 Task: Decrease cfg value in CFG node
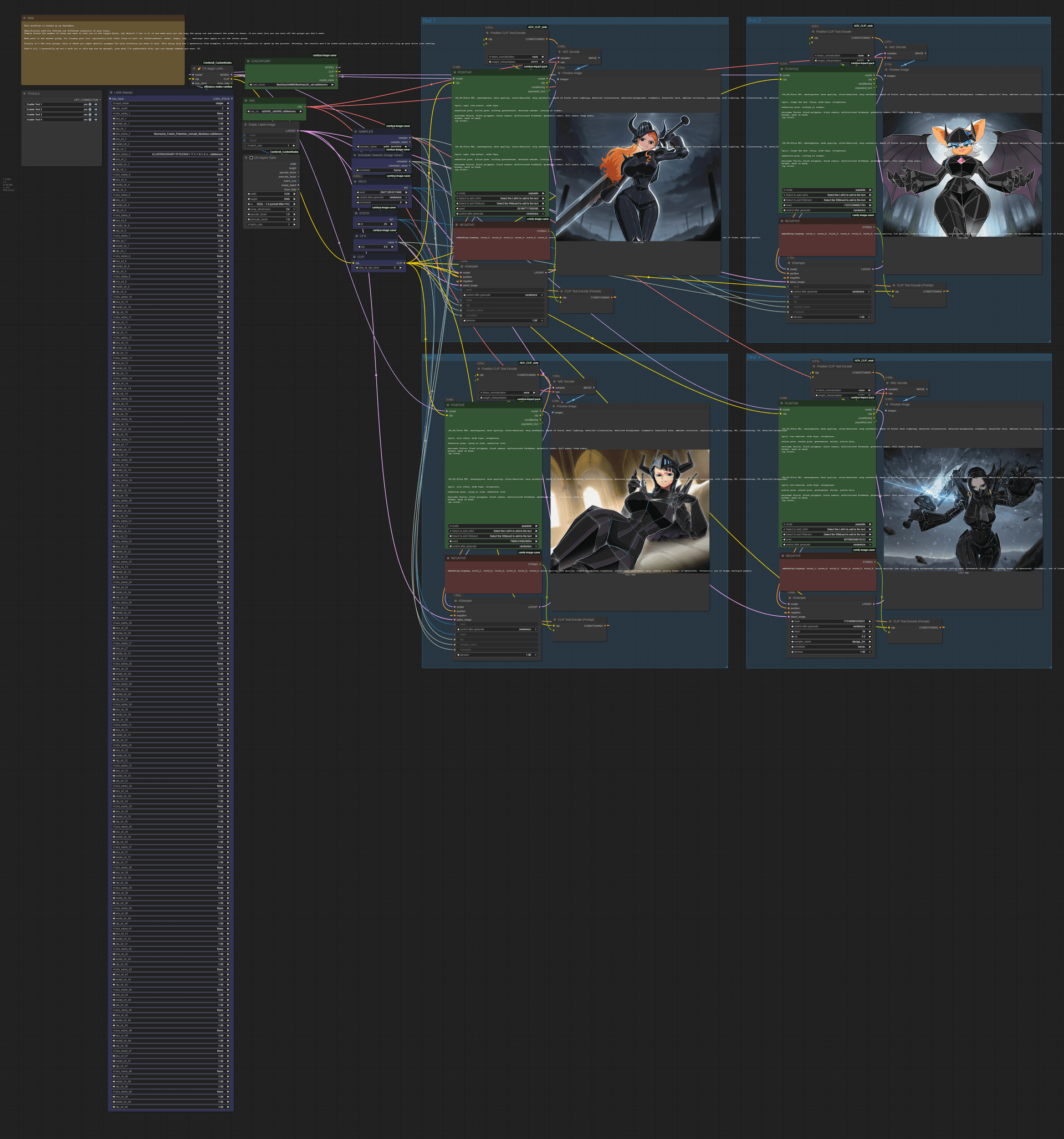358,247
